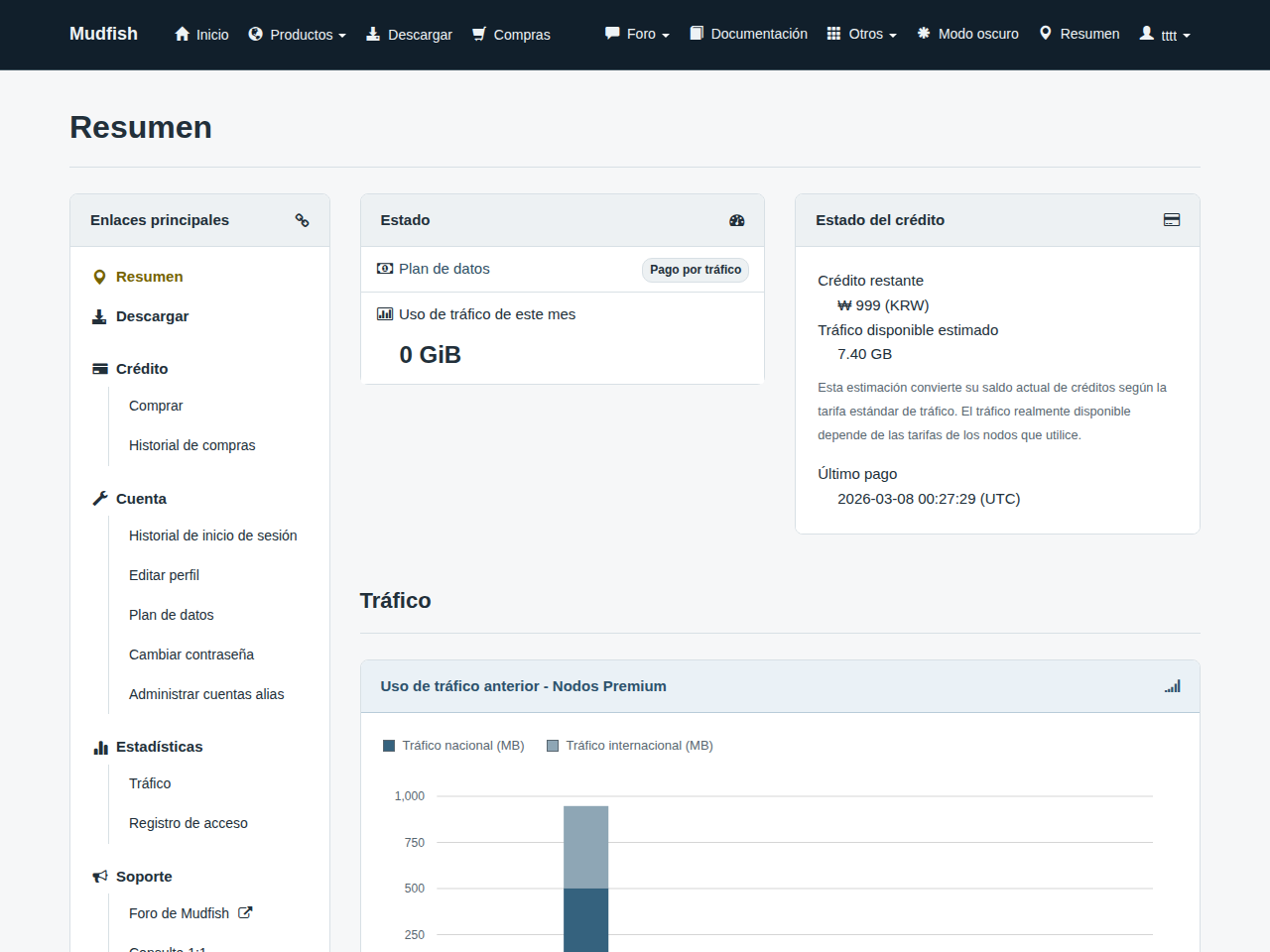The image size is (1270, 952).
Task: Open Compras from the navbar
Action: [x=511, y=35]
